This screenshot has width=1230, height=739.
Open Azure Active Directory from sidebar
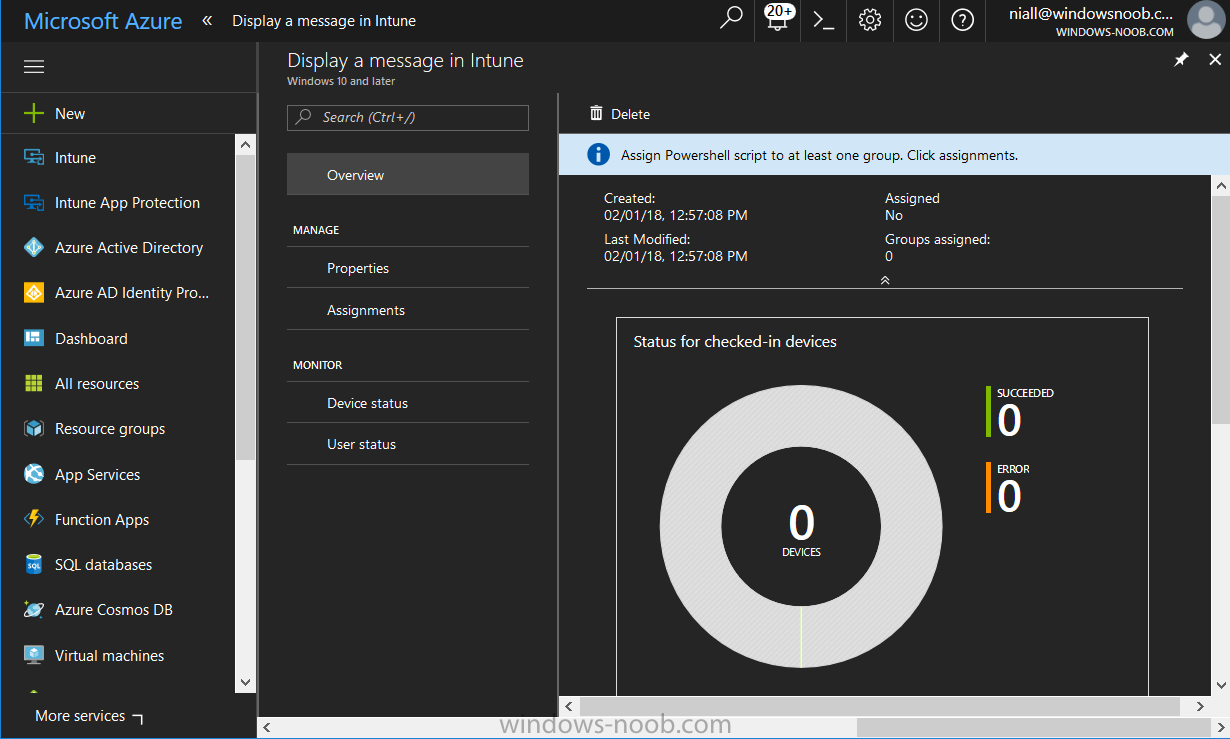[x=129, y=248]
